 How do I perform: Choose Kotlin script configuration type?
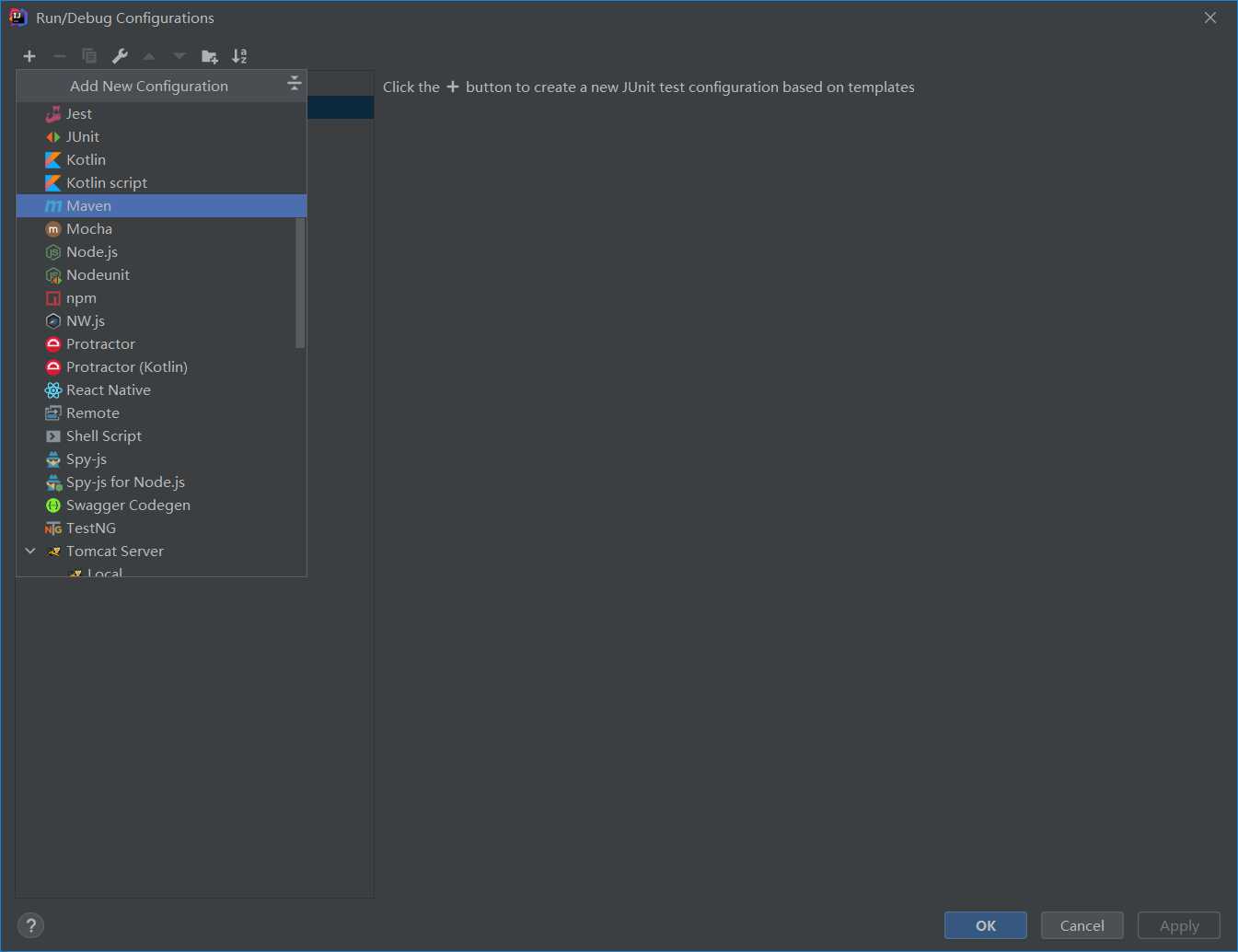[161, 183]
